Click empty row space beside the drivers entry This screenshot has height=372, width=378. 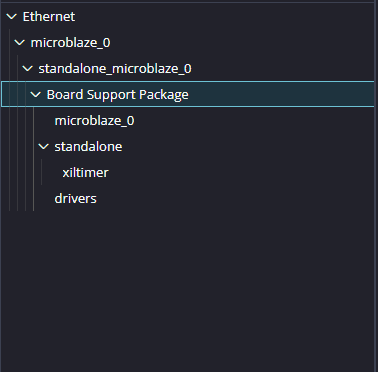233,199
